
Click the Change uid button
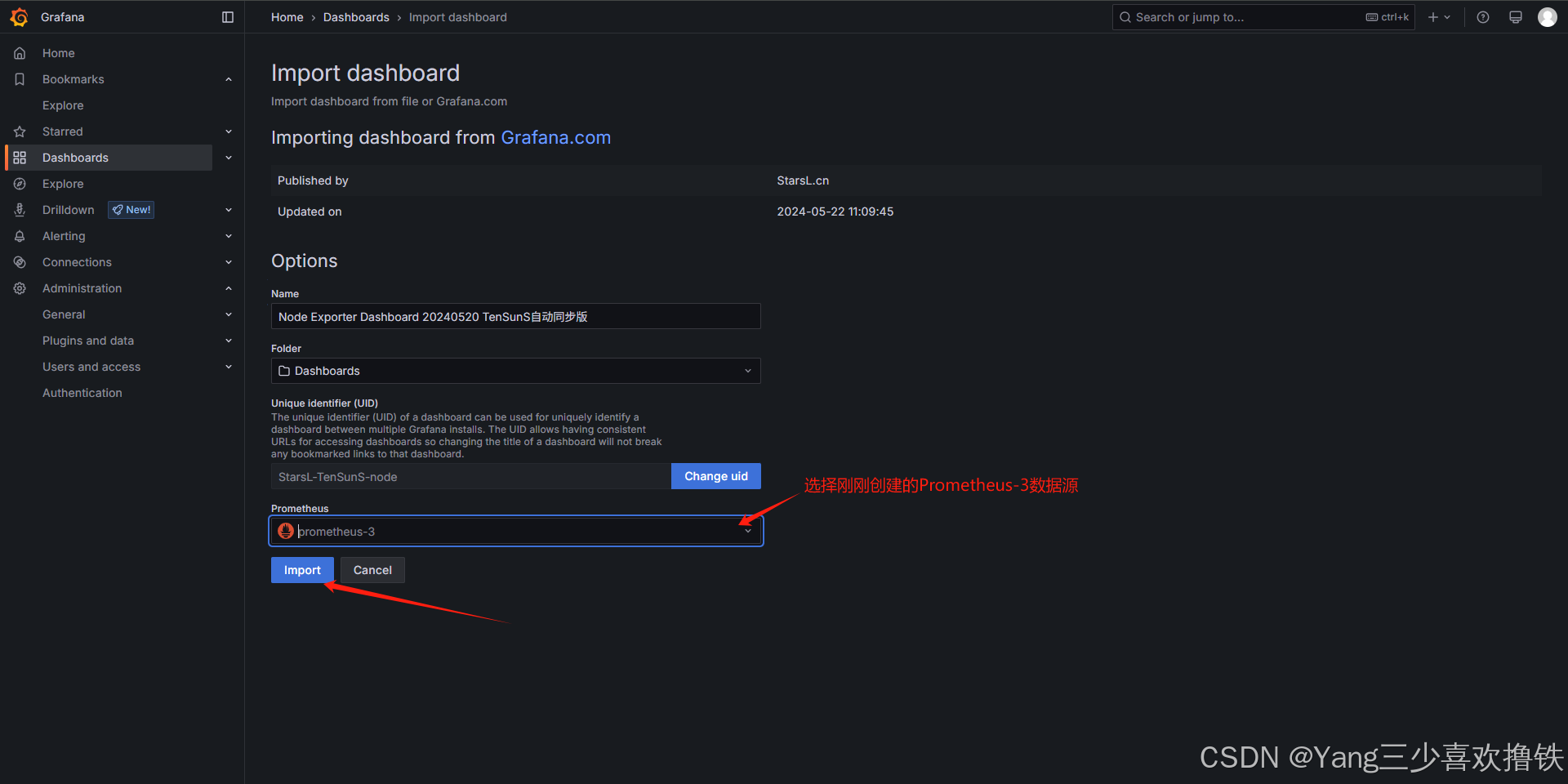716,476
